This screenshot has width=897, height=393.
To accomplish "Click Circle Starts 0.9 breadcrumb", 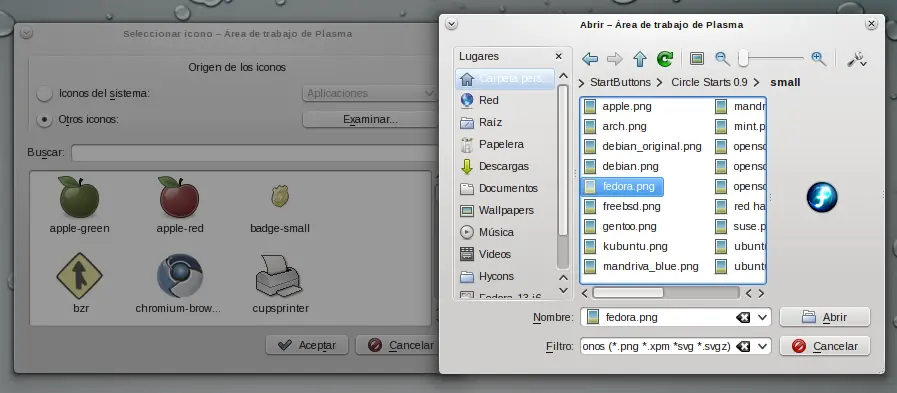I will [709, 82].
